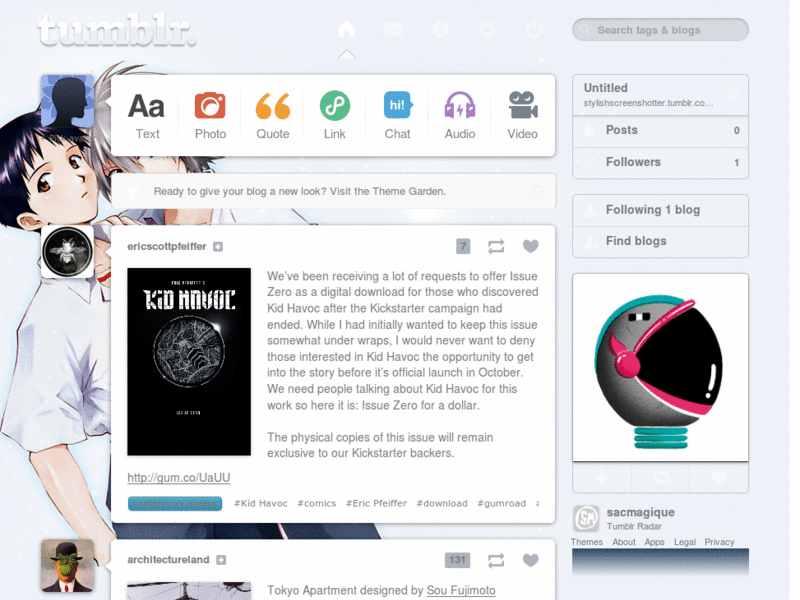Open the architectureland avatar thumbnail
800x600 pixels.
(x=67, y=565)
